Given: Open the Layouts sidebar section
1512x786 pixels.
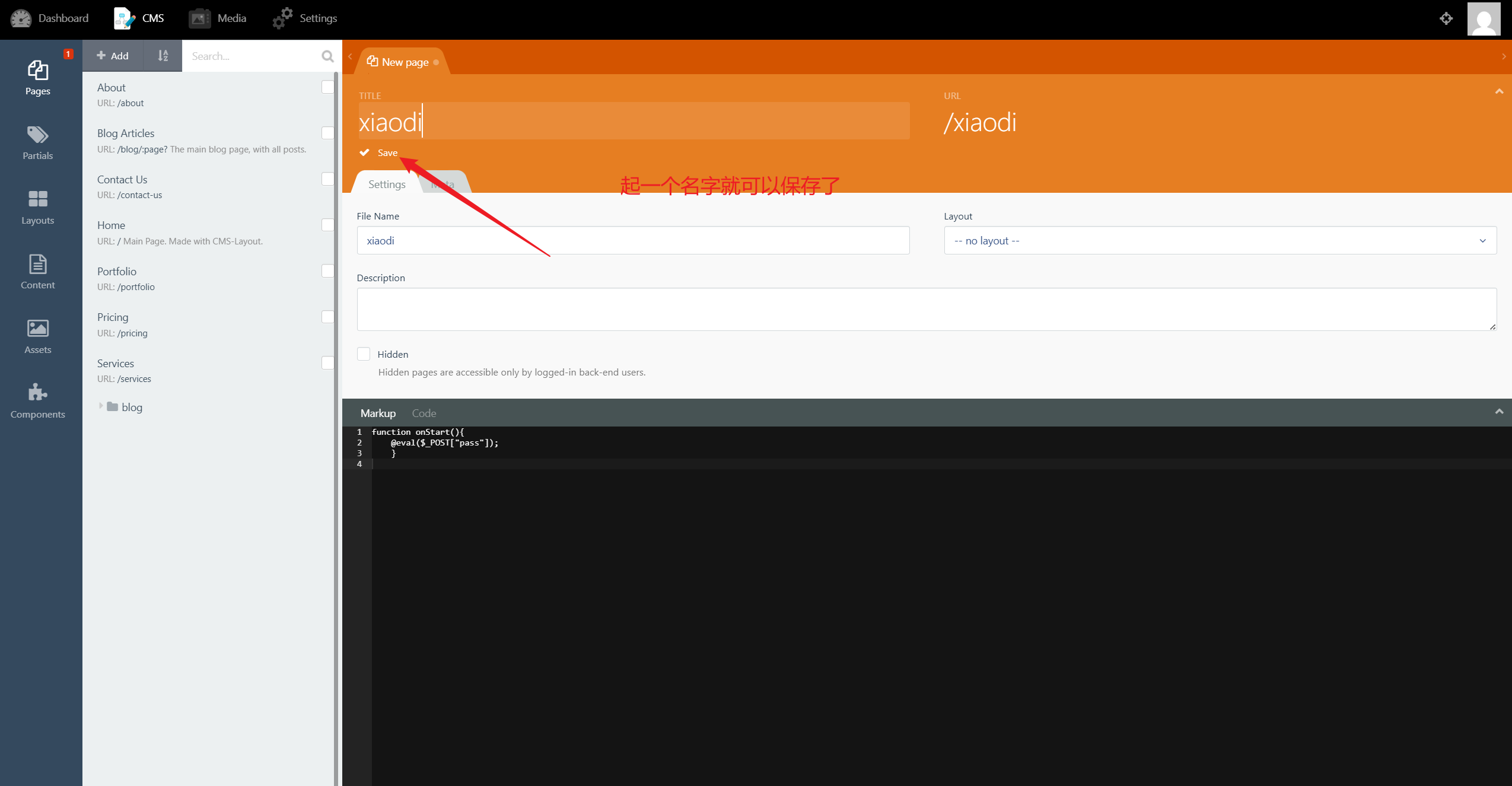Looking at the screenshot, I should tap(37, 207).
